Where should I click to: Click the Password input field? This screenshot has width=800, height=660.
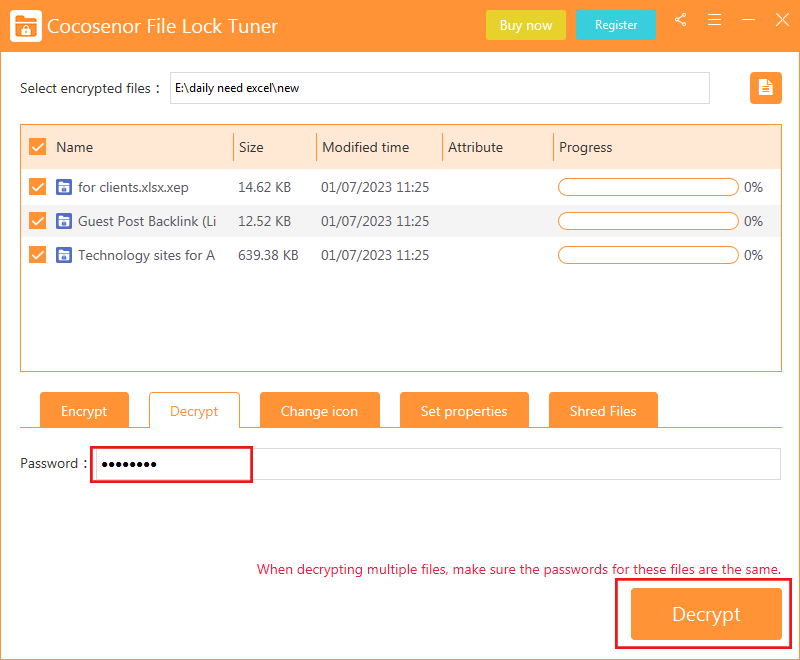point(437,464)
